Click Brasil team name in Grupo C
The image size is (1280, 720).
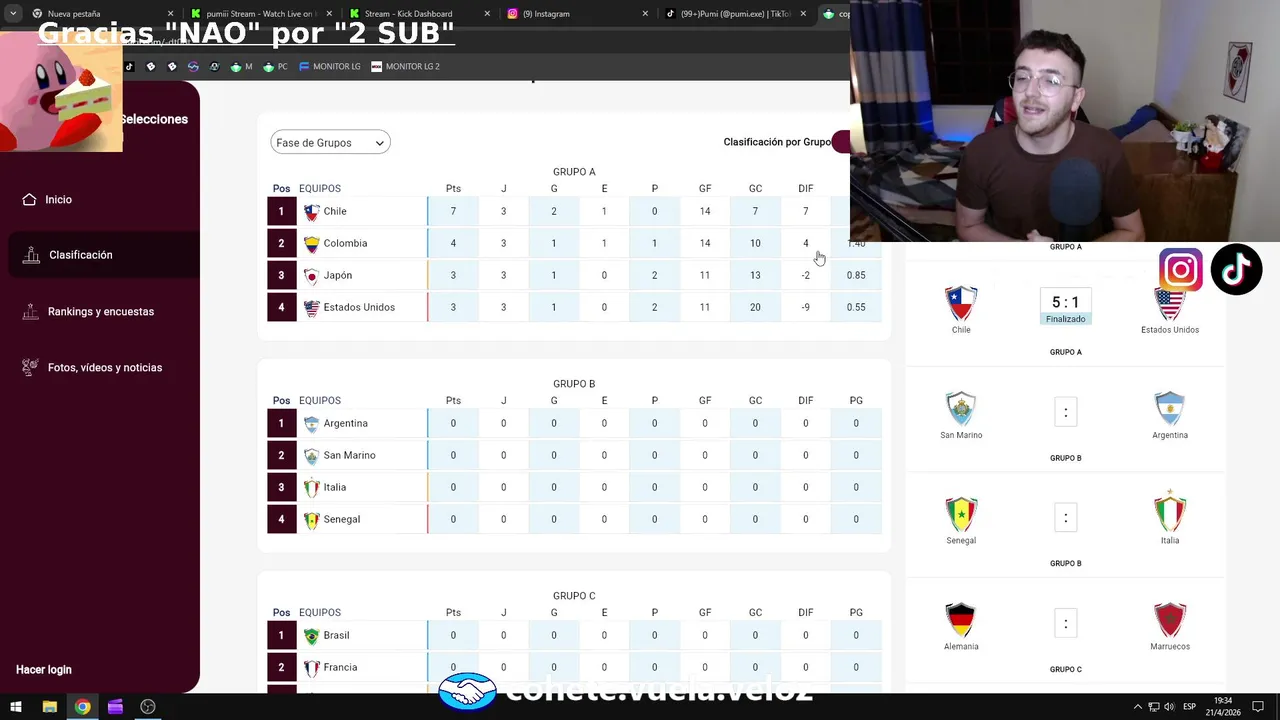pos(336,635)
